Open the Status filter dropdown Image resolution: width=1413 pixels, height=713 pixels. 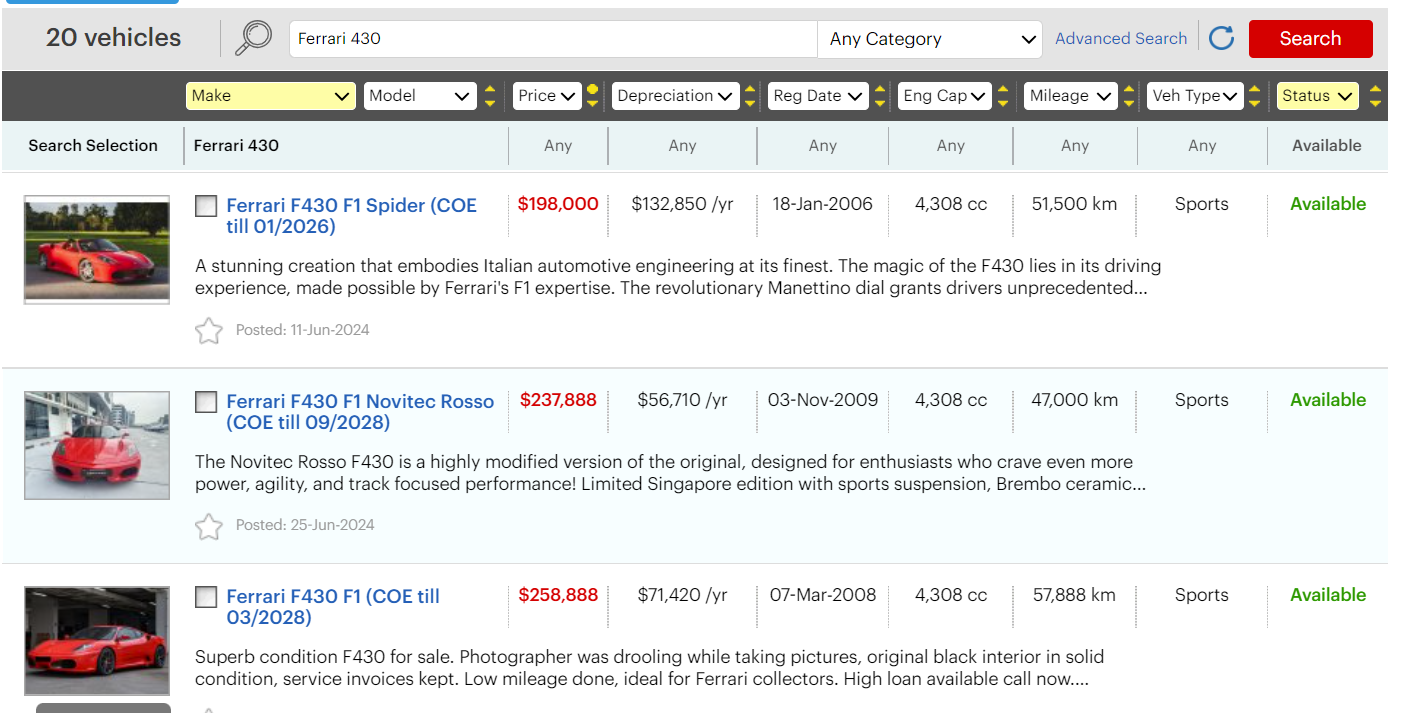(x=1318, y=96)
